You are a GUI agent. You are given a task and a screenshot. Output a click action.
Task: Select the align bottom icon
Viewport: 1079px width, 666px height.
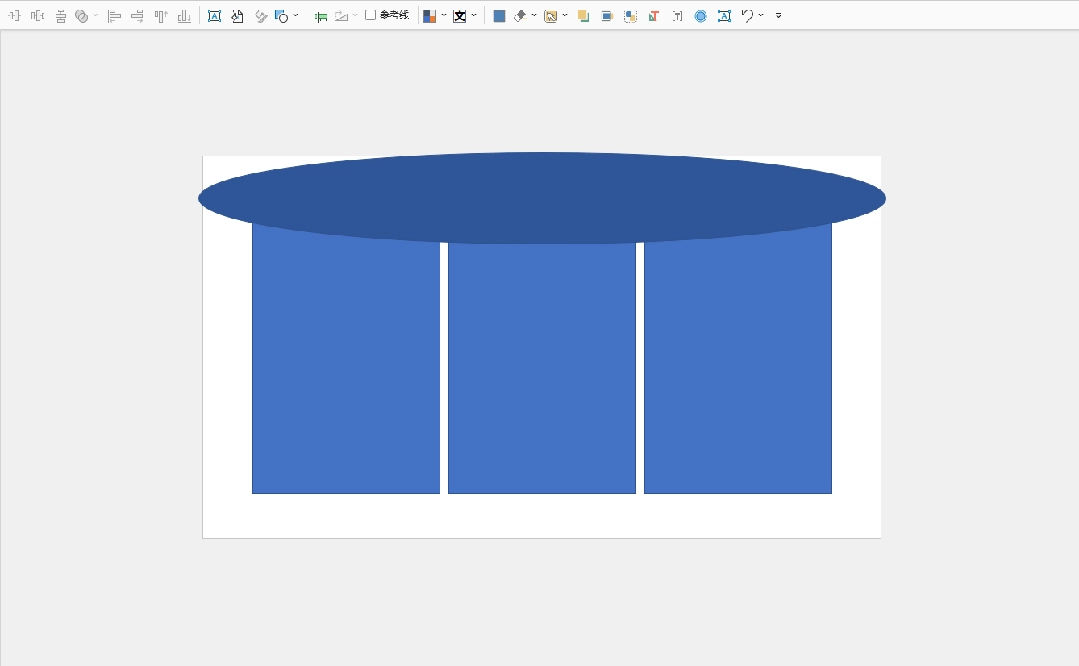coord(184,16)
